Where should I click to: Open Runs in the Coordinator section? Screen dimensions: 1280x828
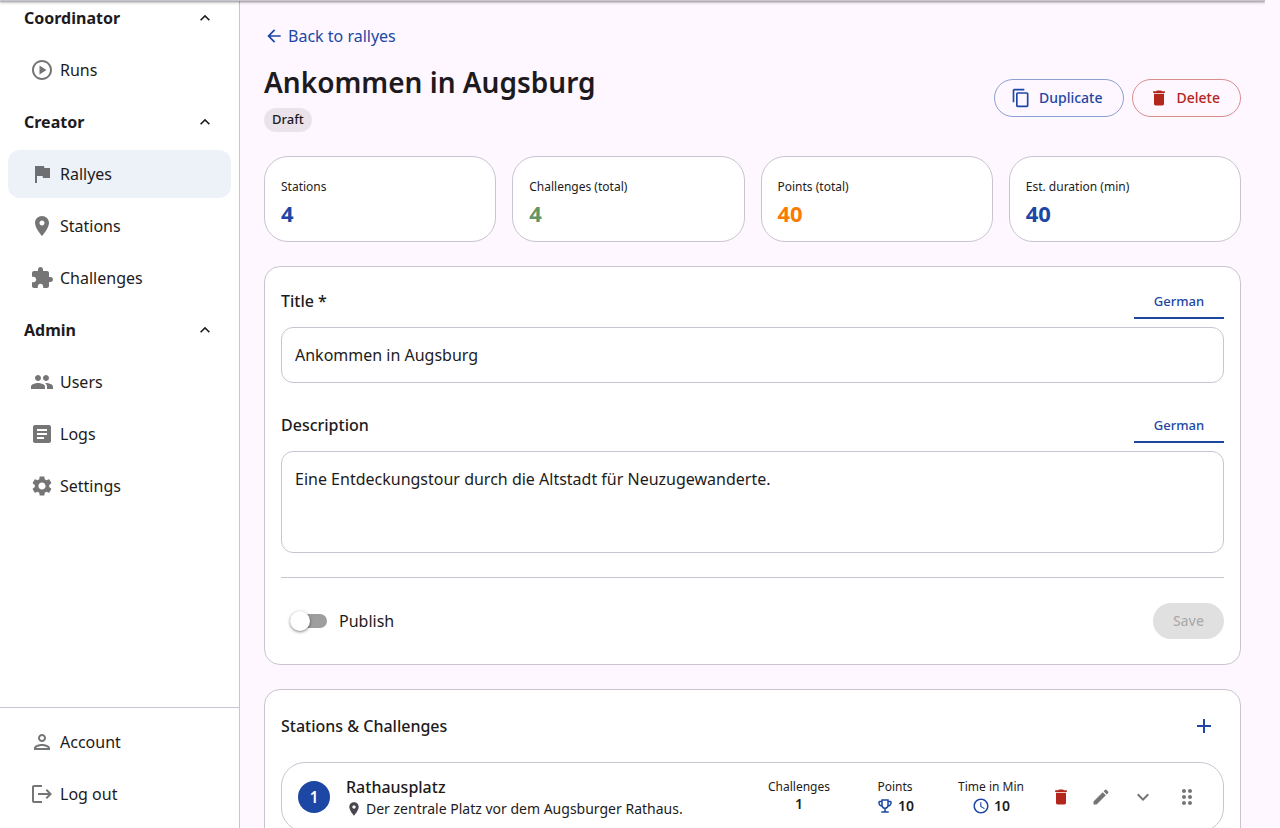point(119,70)
